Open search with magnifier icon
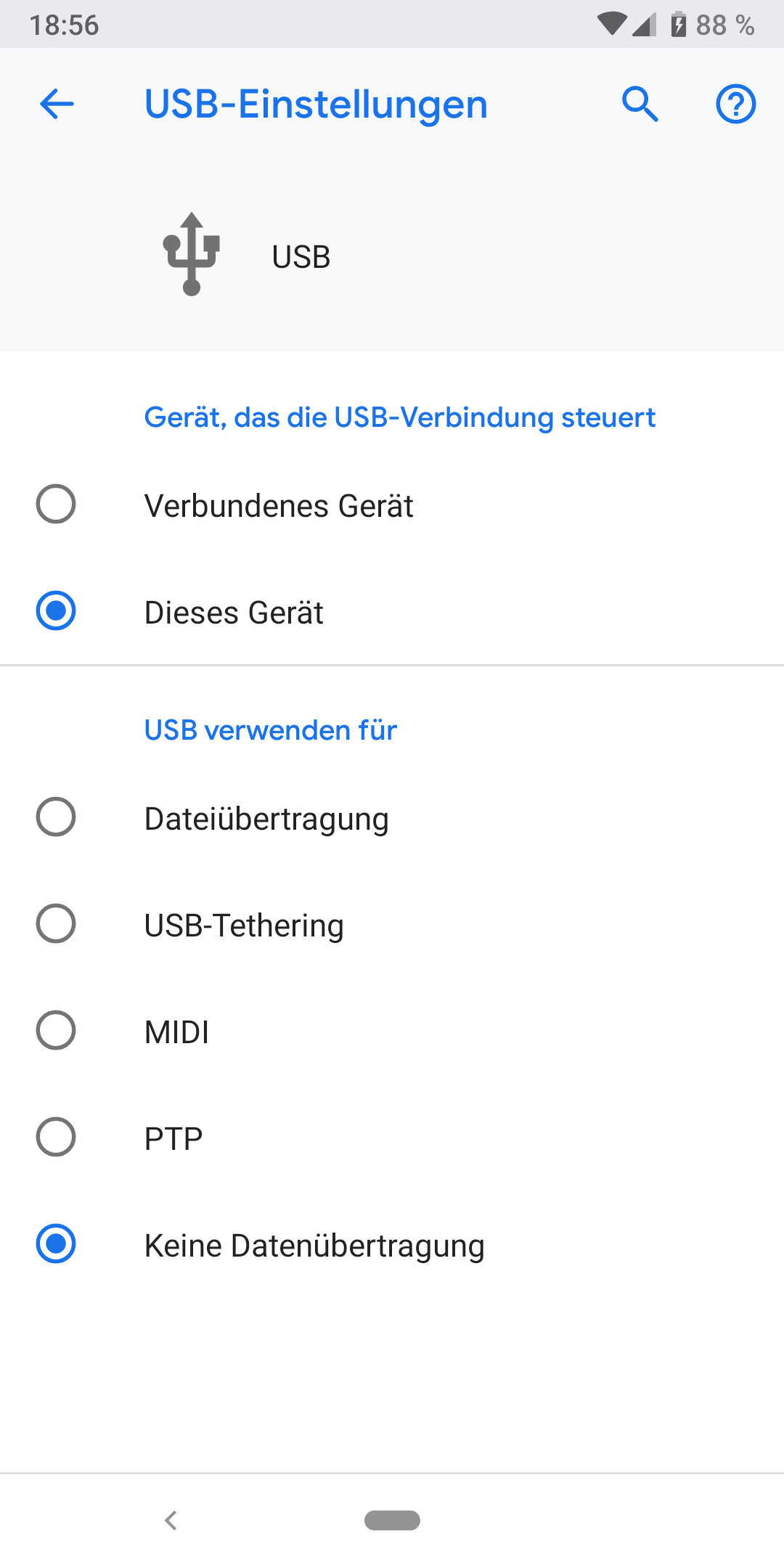Image resolution: width=784 pixels, height=1568 pixels. [x=640, y=104]
